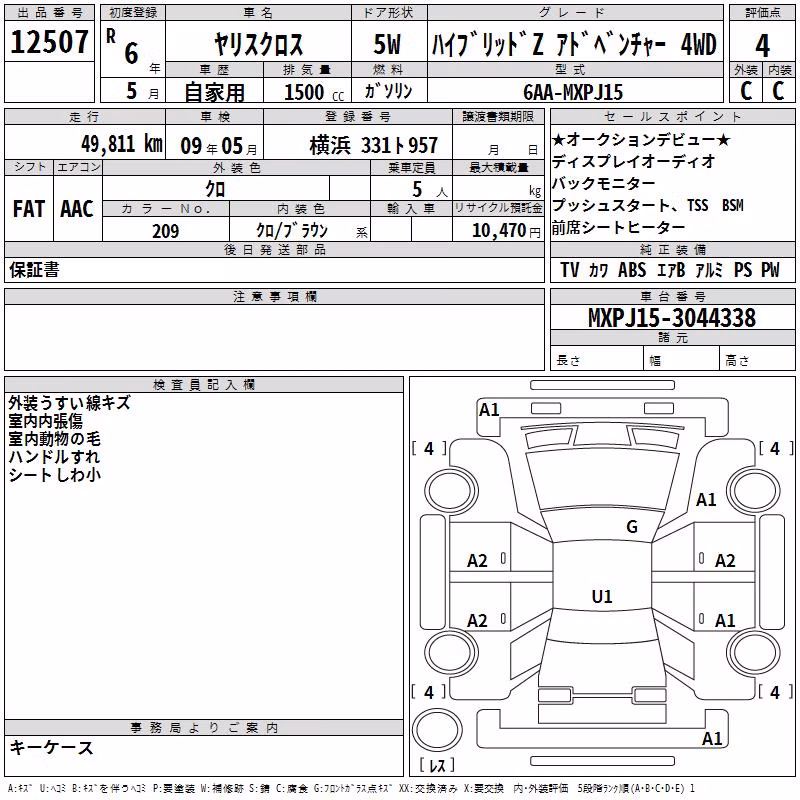Select 保証書 under later-shipped parts
800x800 pixels.
34,269
